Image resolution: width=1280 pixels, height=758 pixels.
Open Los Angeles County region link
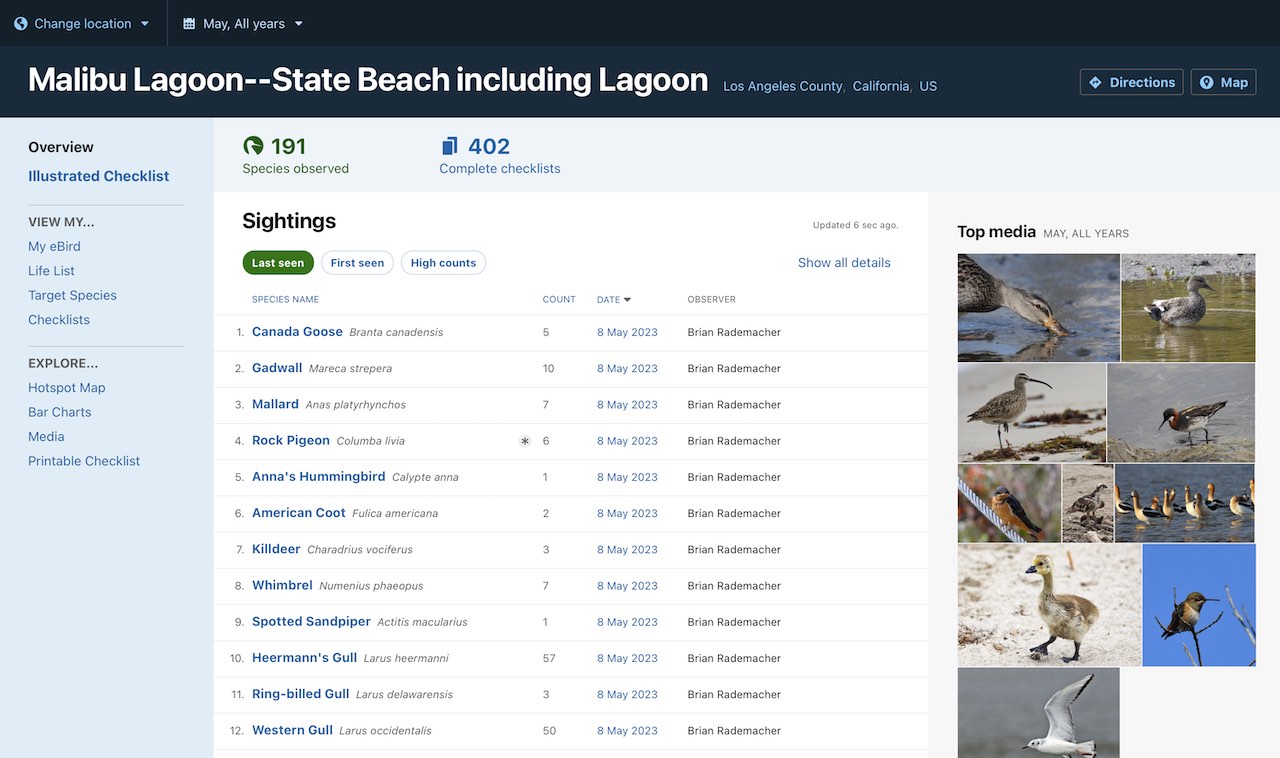coord(782,86)
